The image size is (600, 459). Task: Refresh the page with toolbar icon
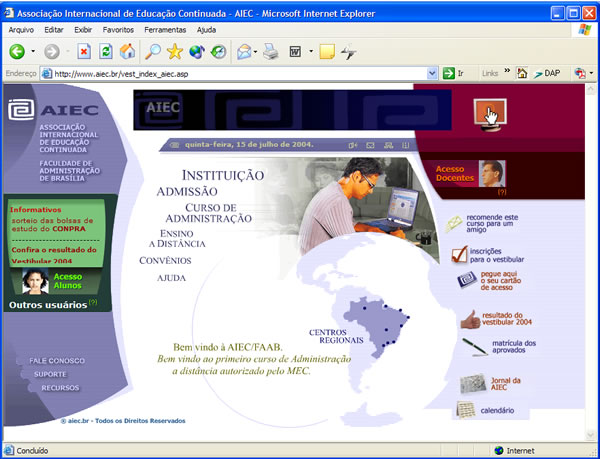[105, 52]
